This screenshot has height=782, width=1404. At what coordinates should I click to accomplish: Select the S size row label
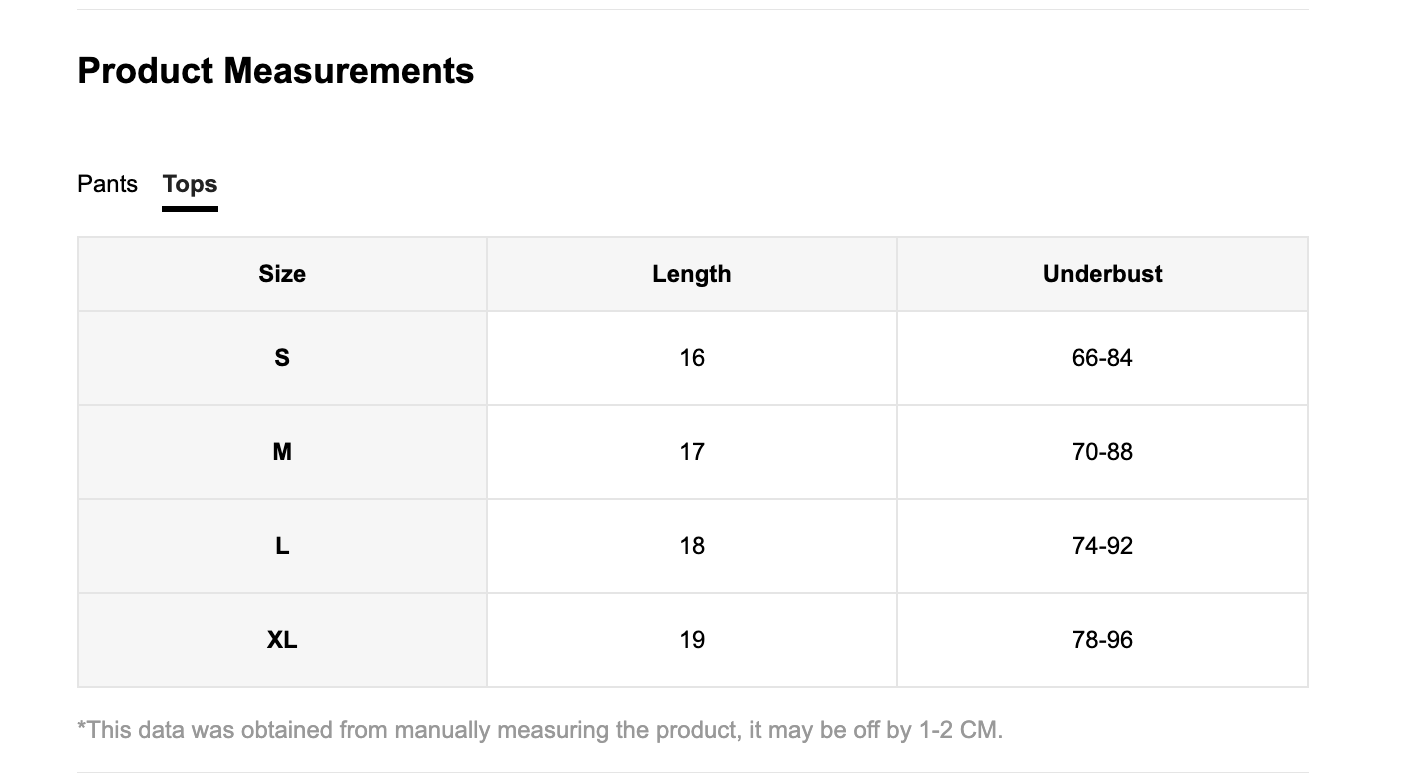(282, 358)
